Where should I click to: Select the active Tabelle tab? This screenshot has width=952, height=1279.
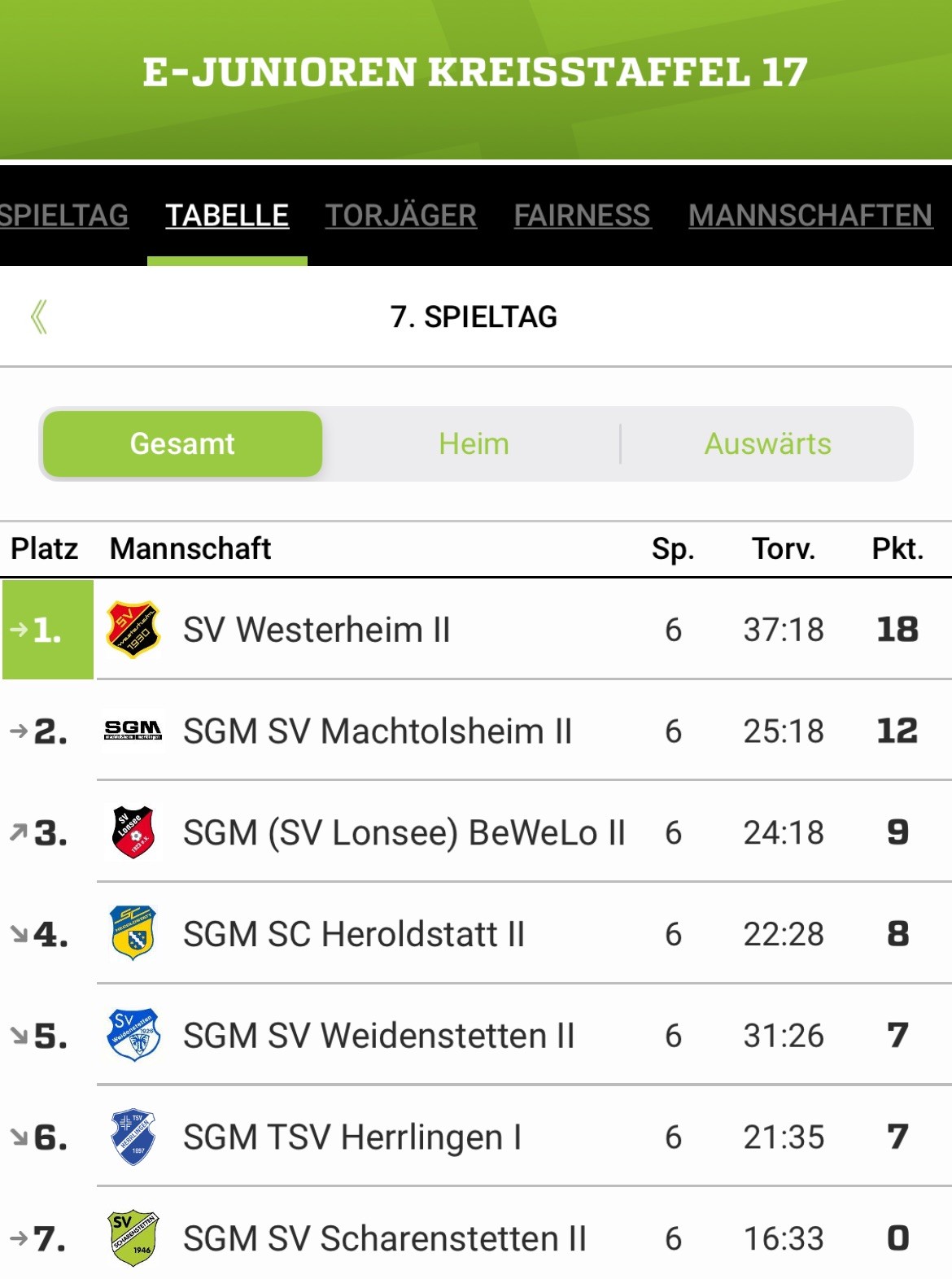[x=227, y=216]
